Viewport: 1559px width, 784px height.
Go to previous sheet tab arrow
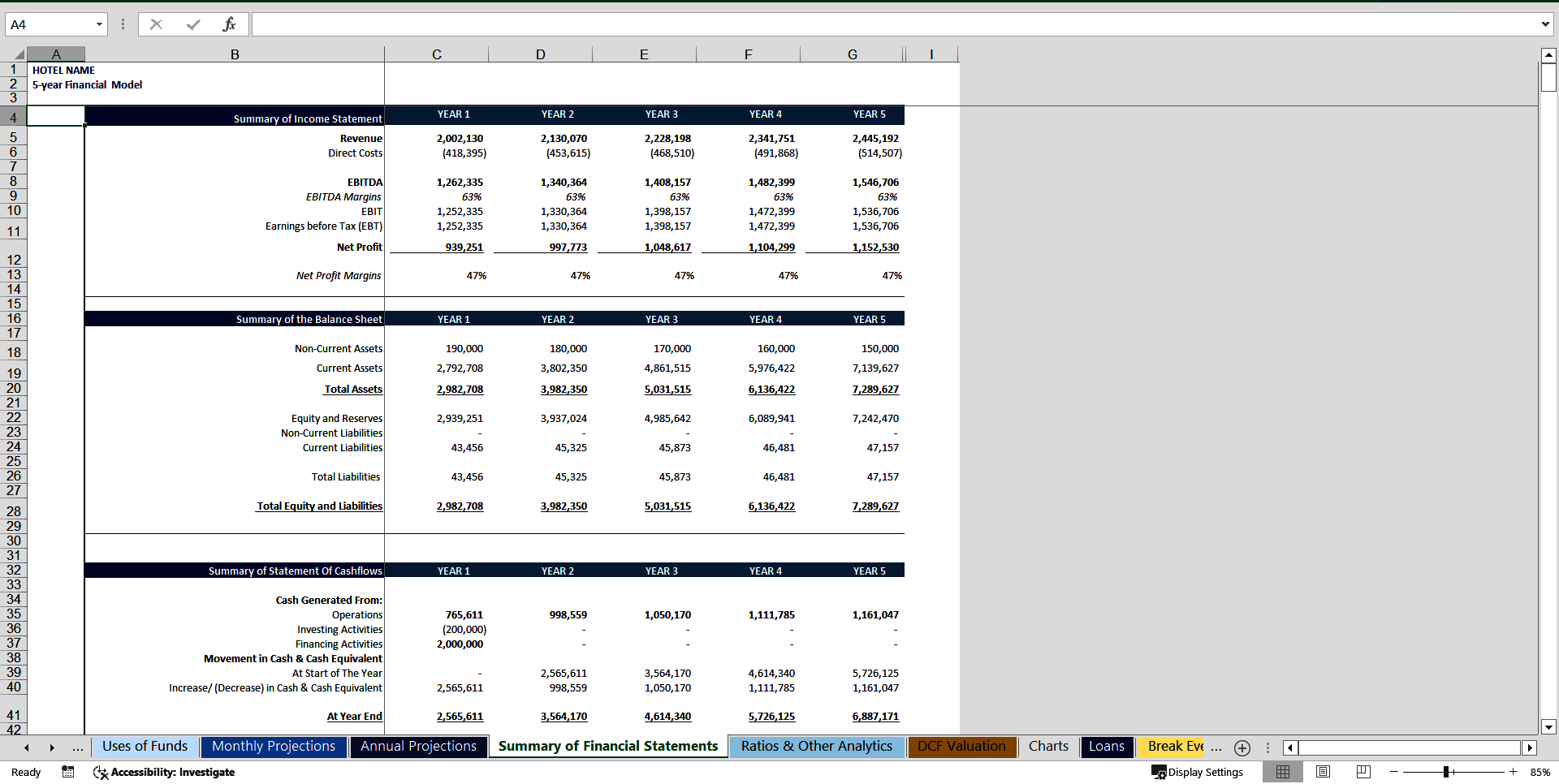(27, 747)
